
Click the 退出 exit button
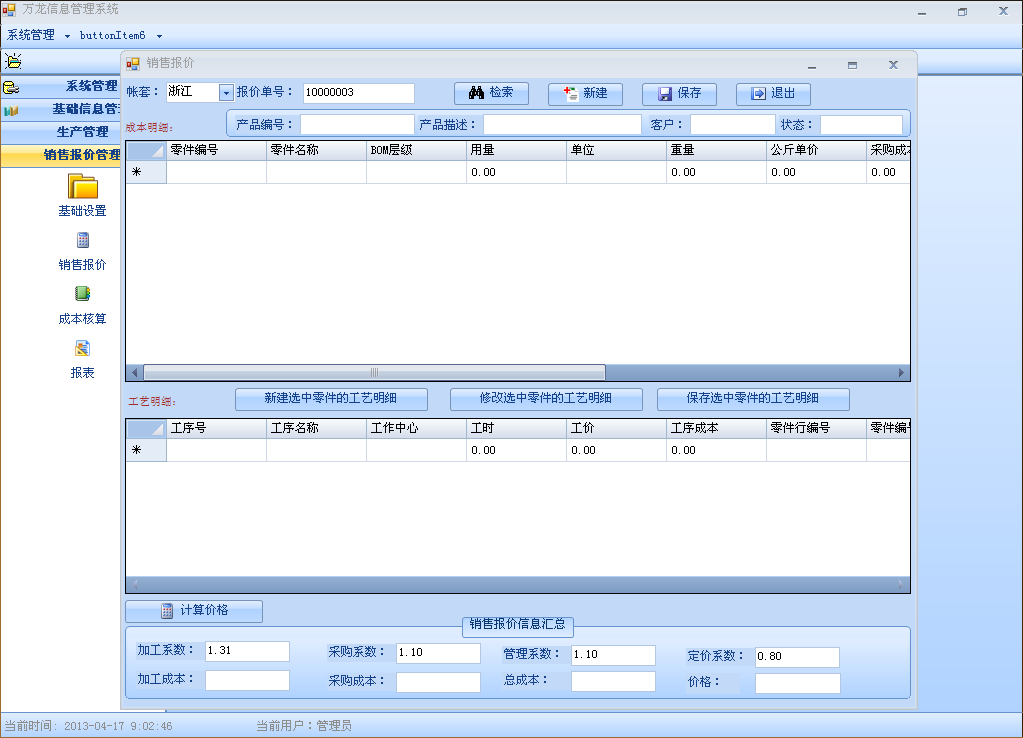[773, 93]
